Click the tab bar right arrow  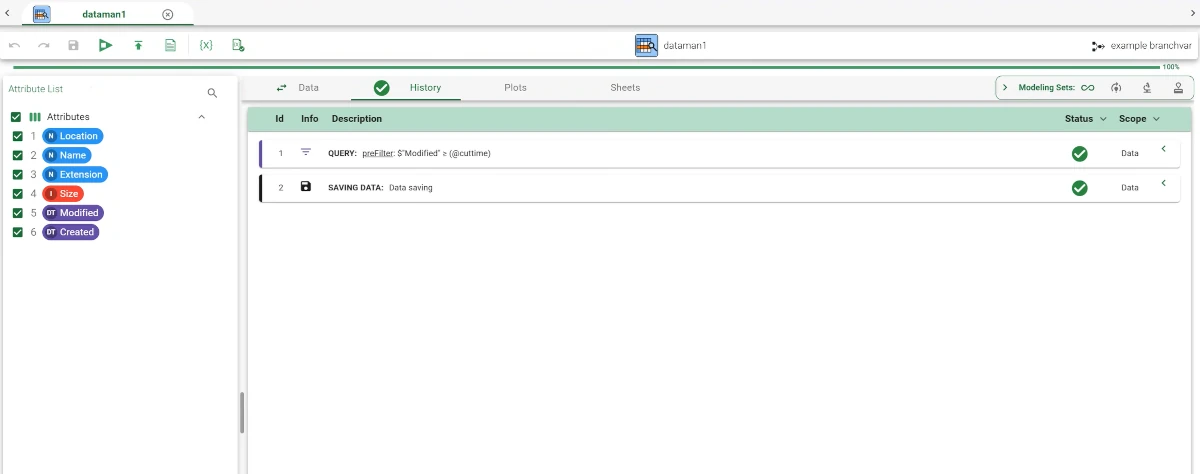pos(1191,13)
